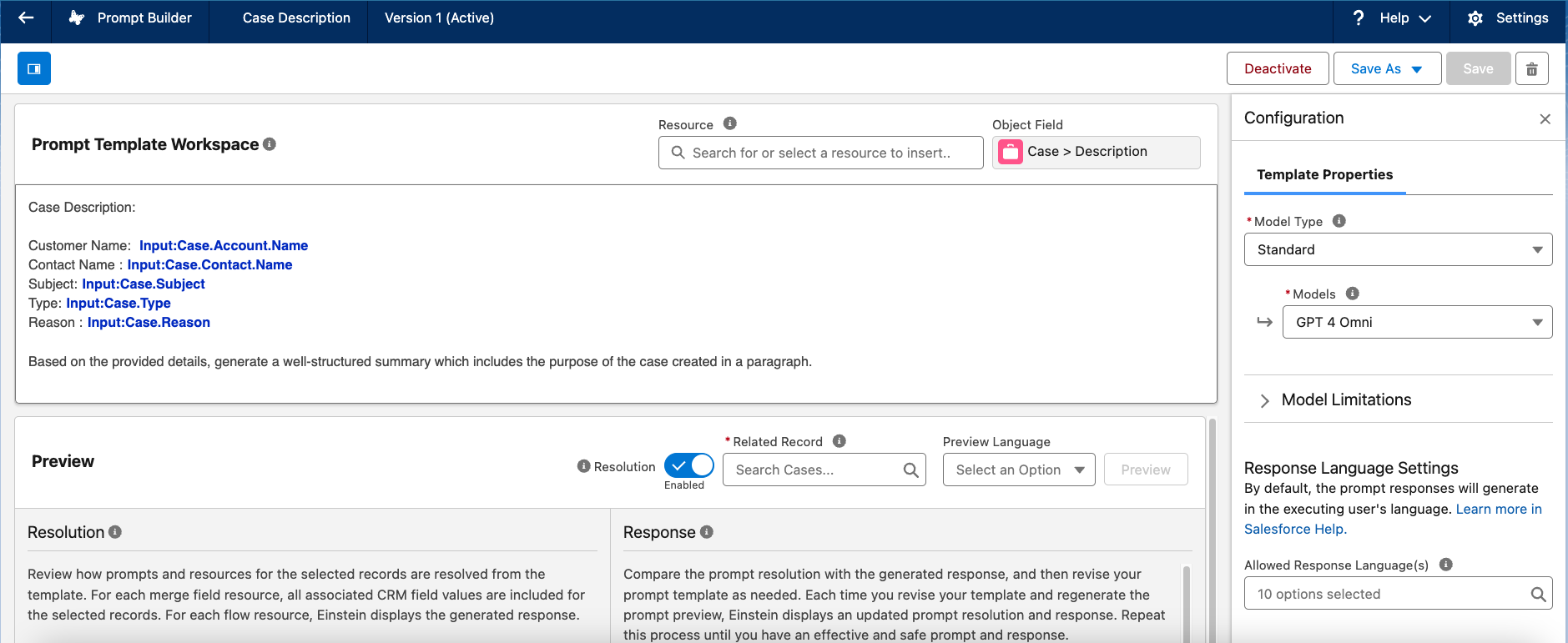Open the Models GPT 4 Omni dropdown
This screenshot has height=643, width=1568.
click(1417, 322)
